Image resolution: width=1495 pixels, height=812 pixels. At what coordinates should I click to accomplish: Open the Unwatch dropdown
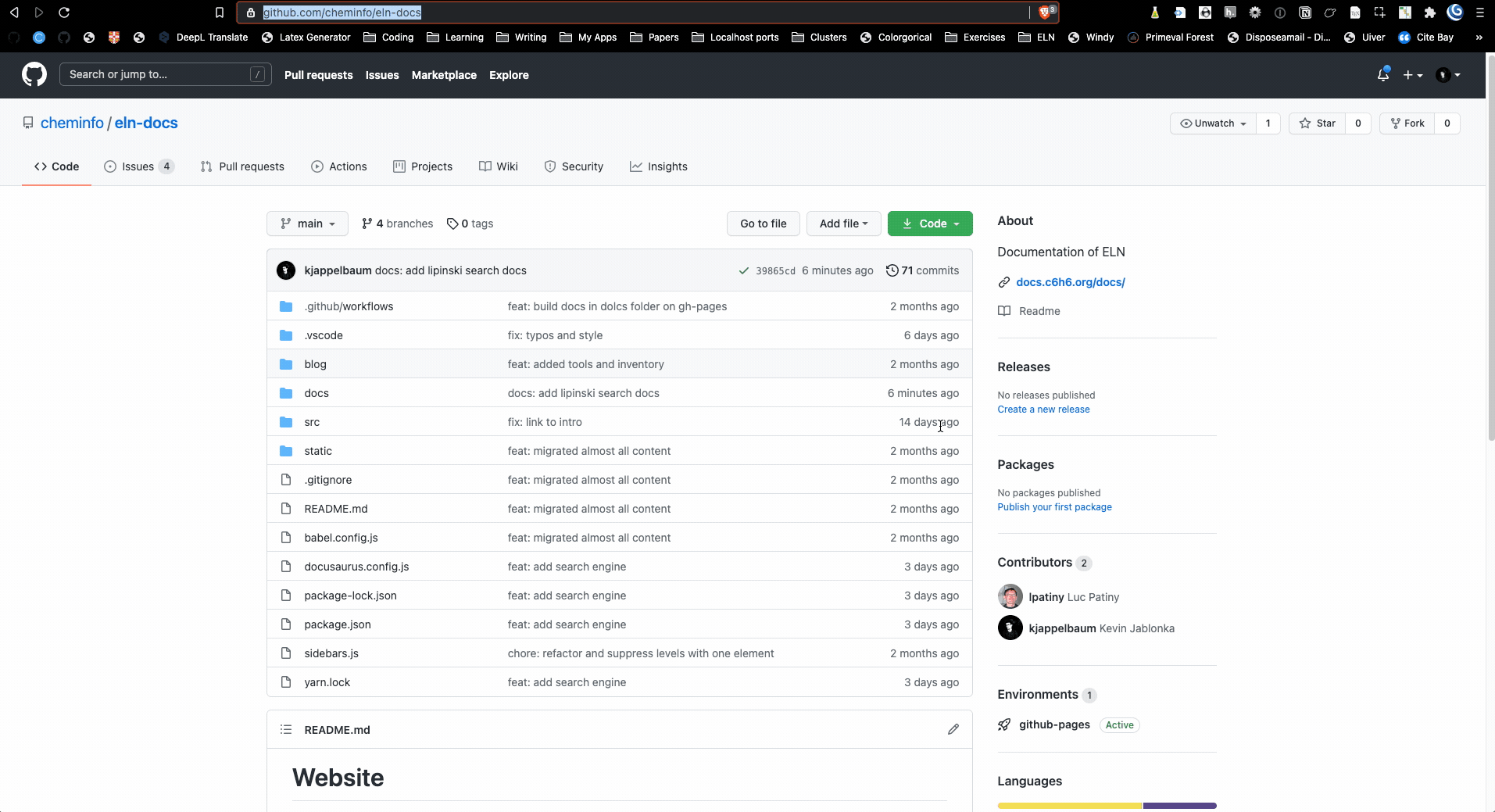(x=1213, y=123)
